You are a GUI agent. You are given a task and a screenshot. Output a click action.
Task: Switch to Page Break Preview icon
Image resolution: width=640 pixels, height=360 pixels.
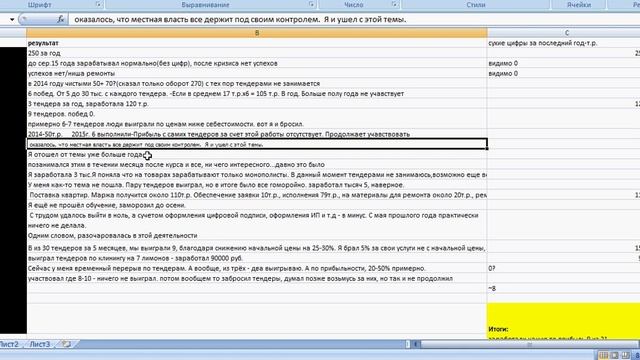point(625,356)
